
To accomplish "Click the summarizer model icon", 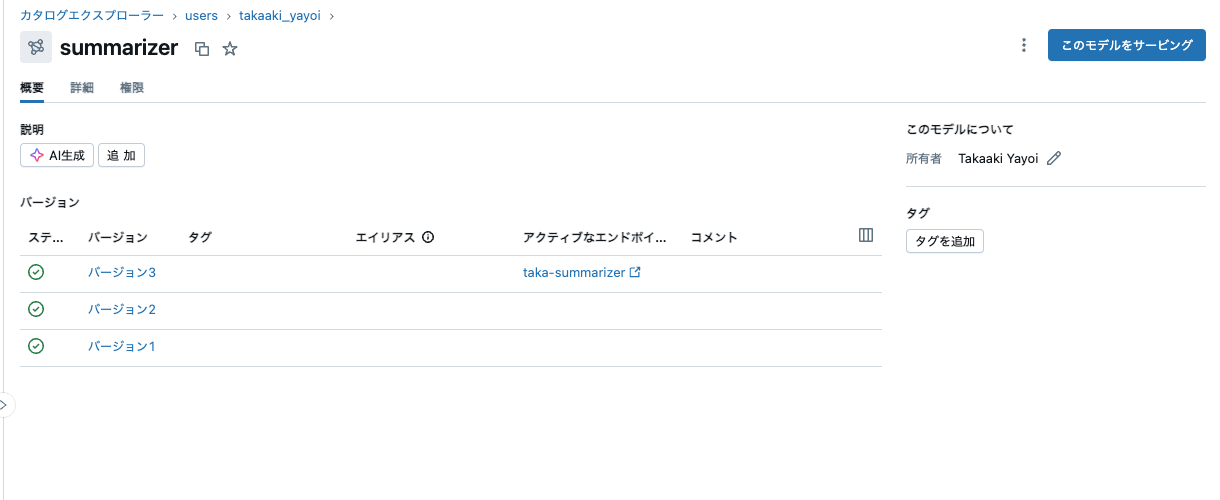I will coord(36,47).
